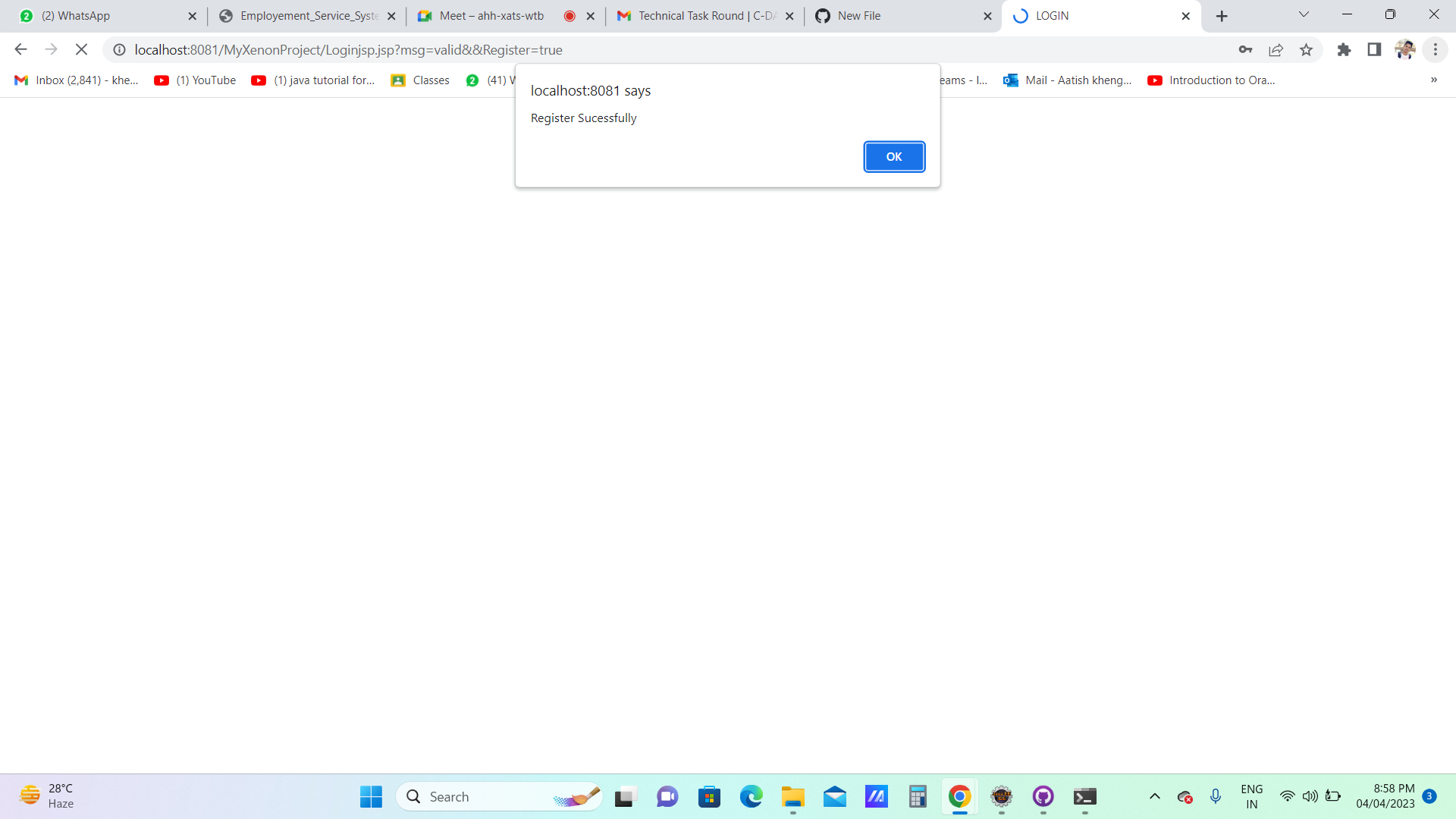
Task: Launch the terminal from the taskbar
Action: (1084, 796)
